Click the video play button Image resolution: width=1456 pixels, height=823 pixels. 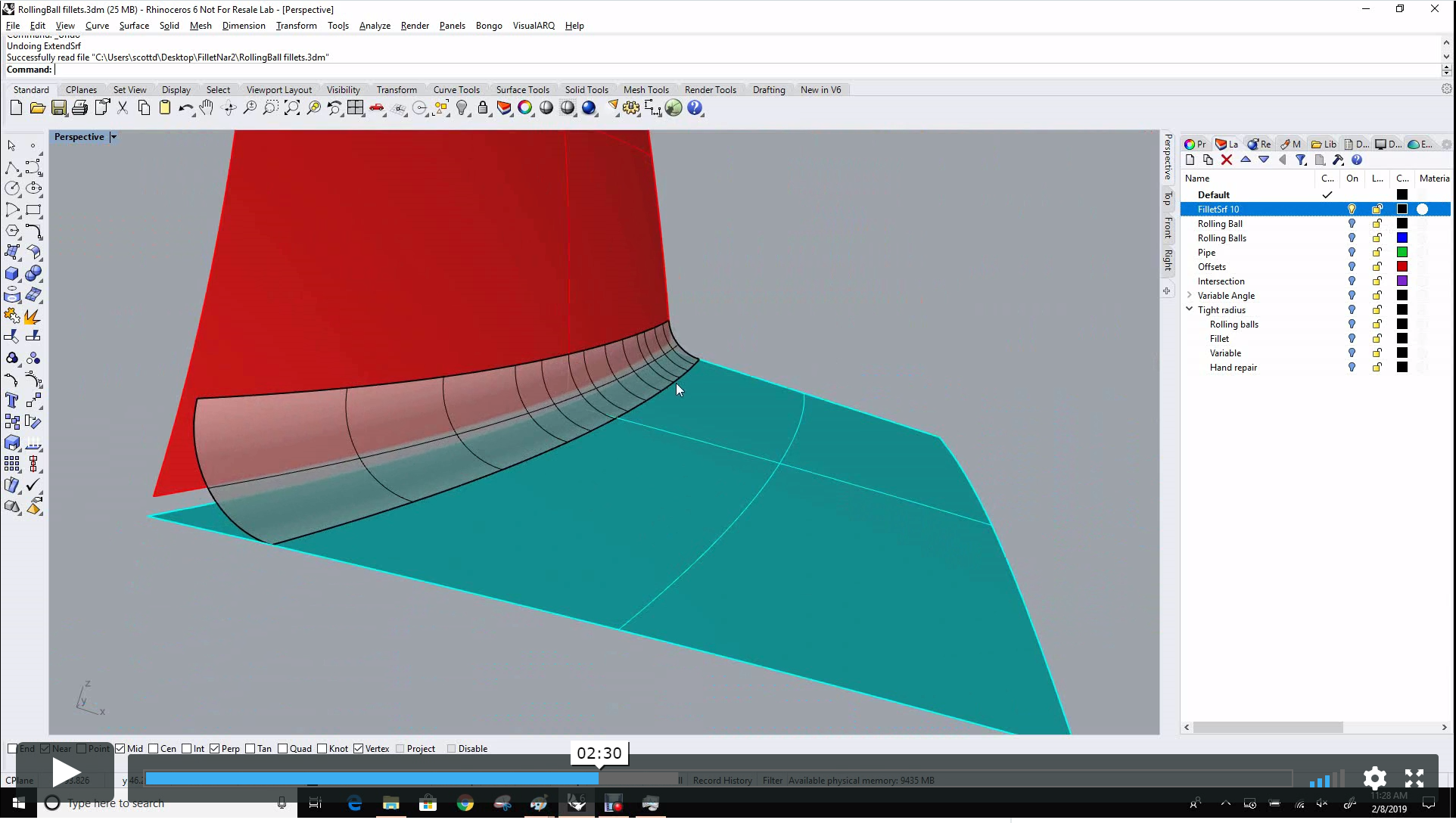[65, 772]
